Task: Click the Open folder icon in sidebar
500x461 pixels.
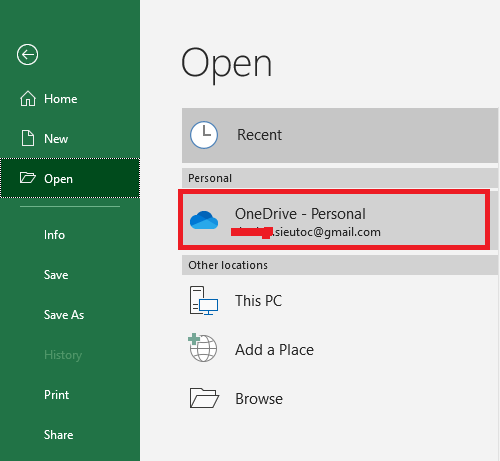Action: coord(28,178)
